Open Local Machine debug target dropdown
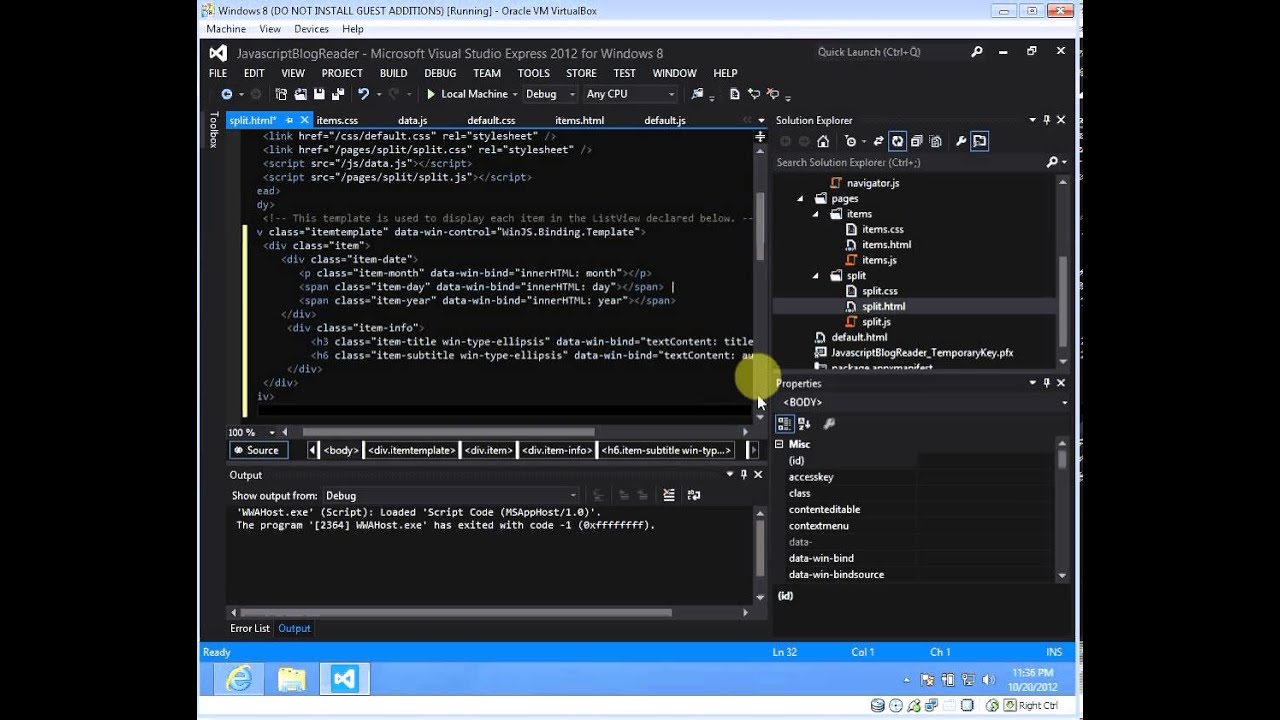Image resolution: width=1280 pixels, height=720 pixels. (515, 94)
